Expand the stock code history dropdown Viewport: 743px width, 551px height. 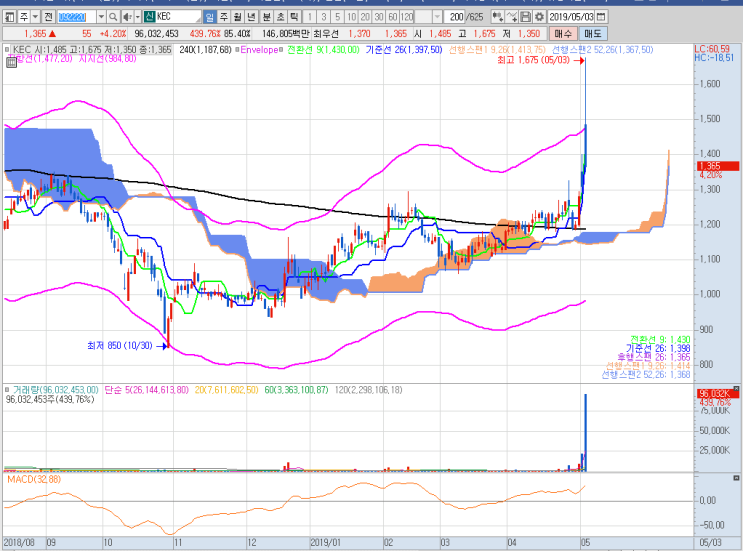(x=101, y=17)
